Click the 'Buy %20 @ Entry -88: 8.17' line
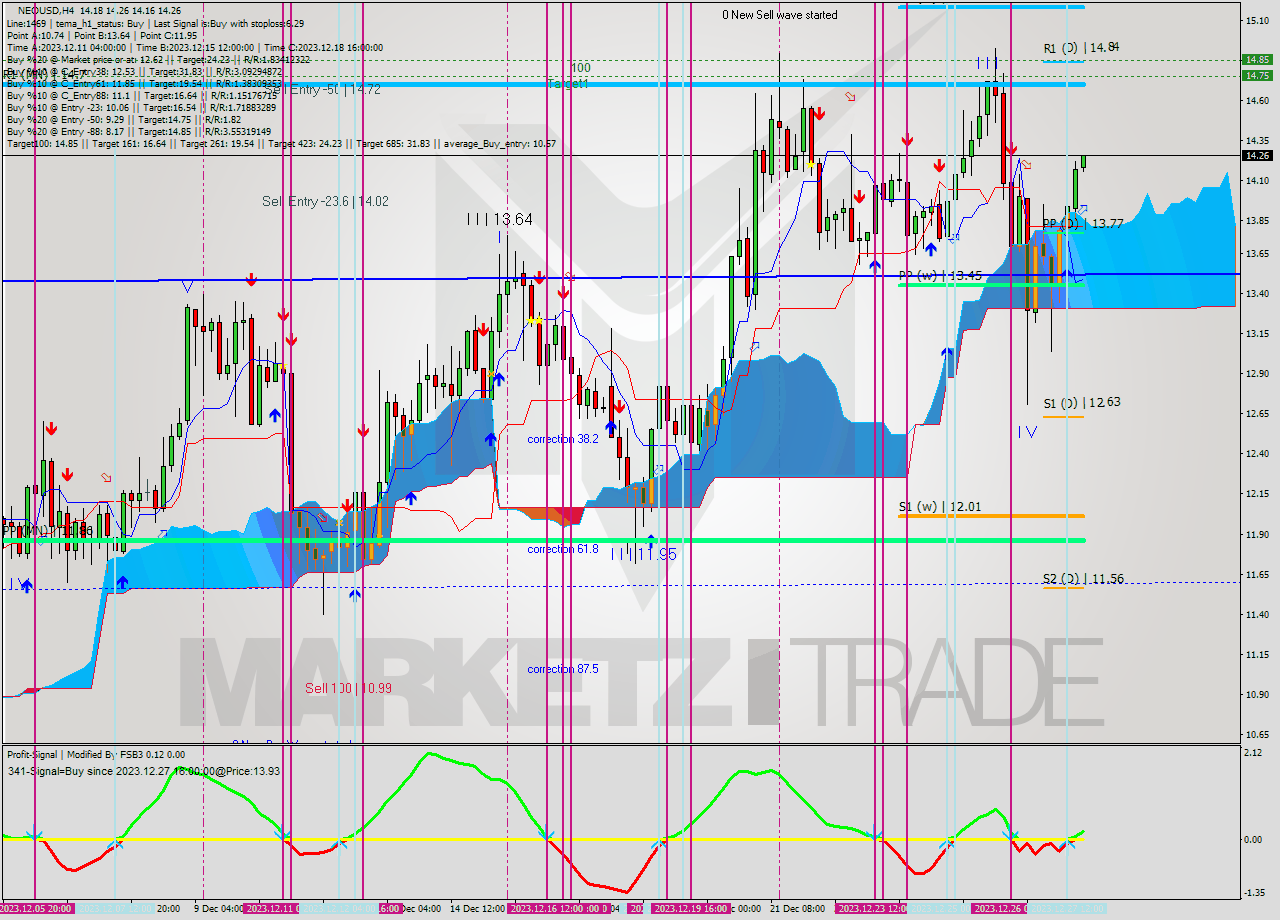This screenshot has height=920, width=1280. click(138, 131)
